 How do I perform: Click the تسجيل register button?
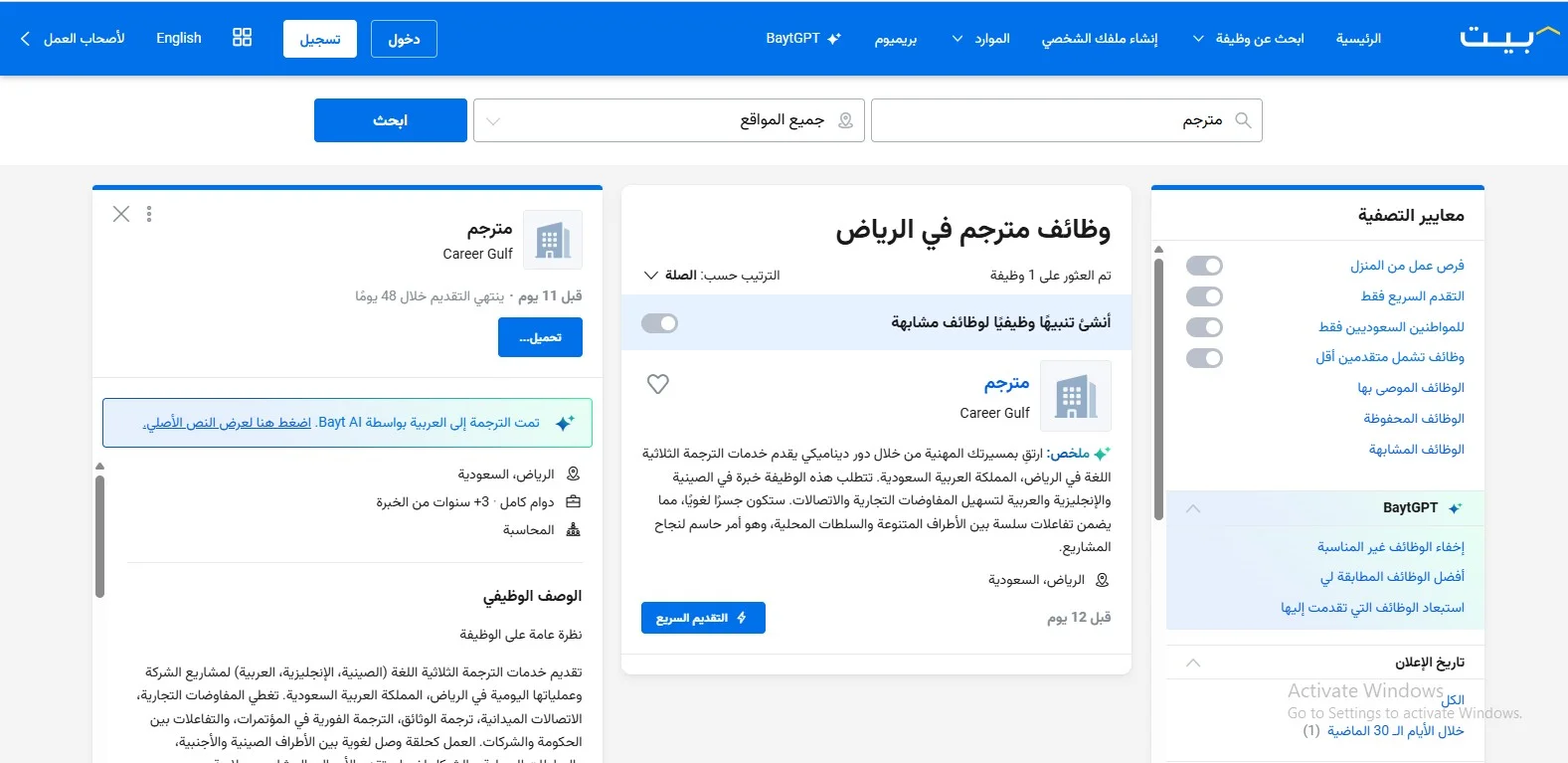(320, 39)
